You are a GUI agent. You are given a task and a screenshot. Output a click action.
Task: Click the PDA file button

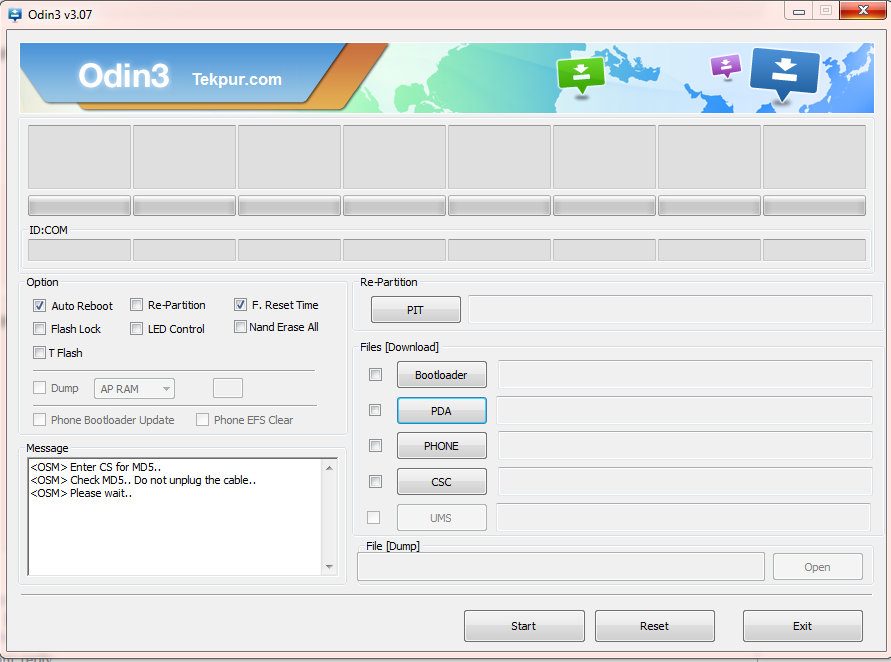pyautogui.click(x=442, y=411)
